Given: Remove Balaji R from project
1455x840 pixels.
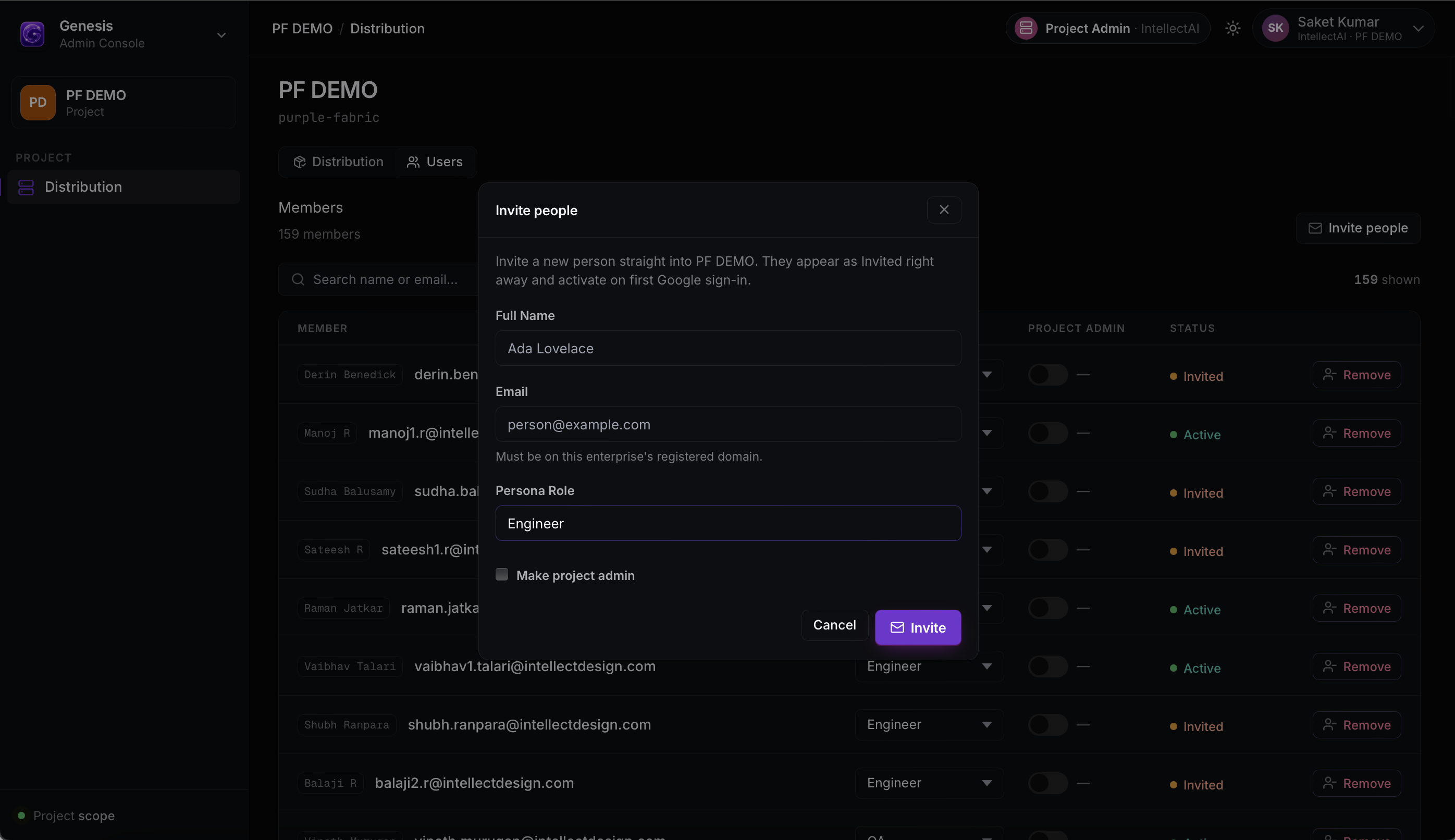Looking at the screenshot, I should [1357, 783].
